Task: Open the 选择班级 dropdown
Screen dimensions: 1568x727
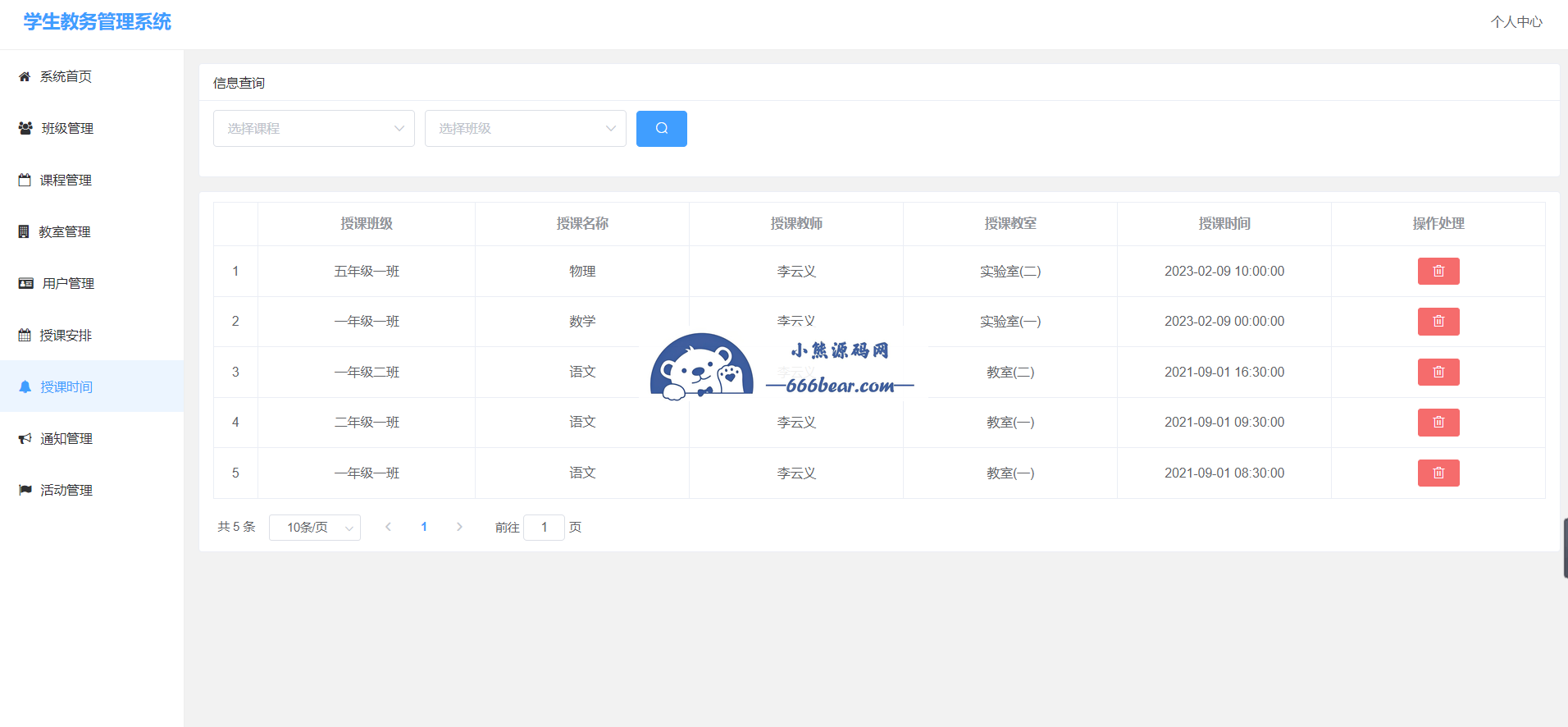Action: (526, 129)
